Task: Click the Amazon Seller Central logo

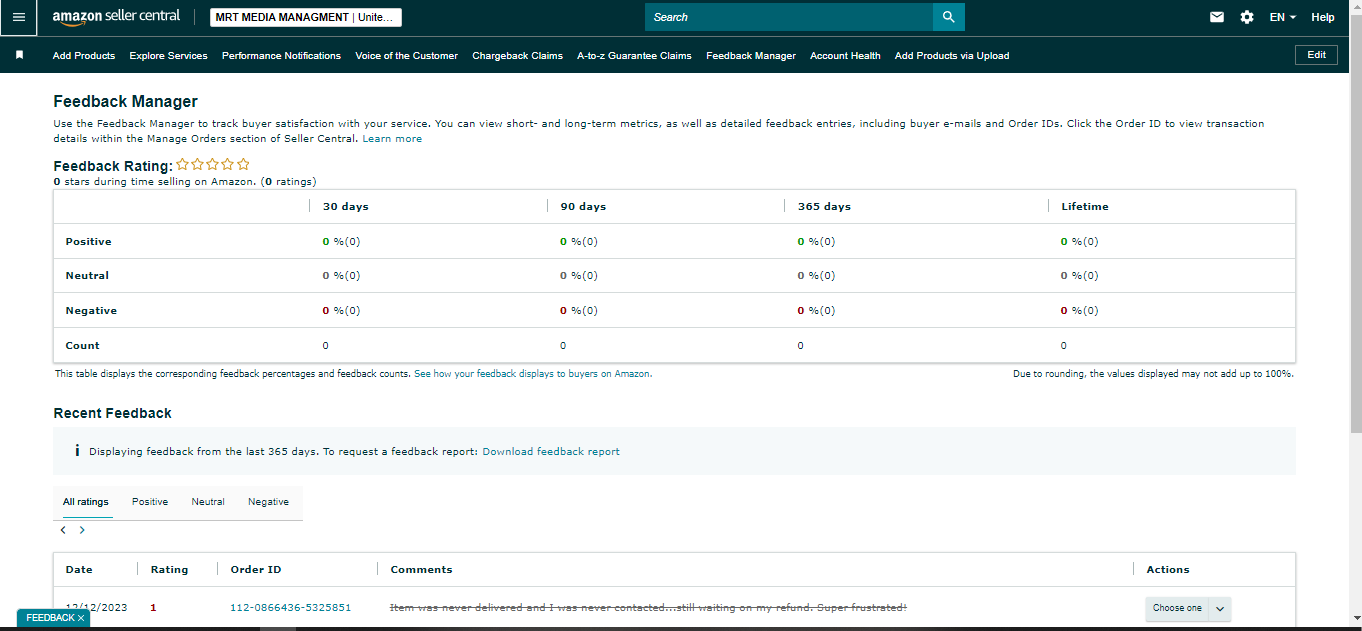Action: point(116,17)
